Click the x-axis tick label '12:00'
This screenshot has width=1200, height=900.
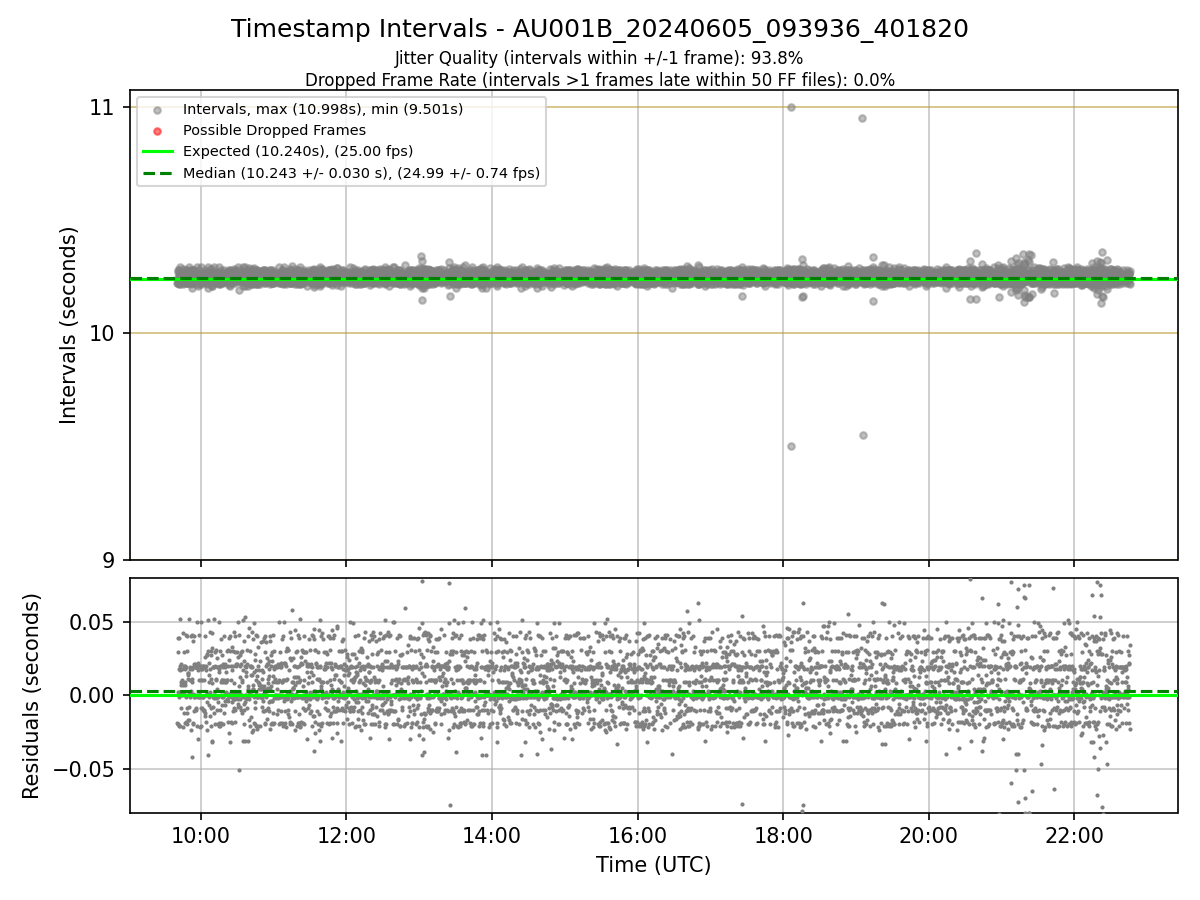coord(346,835)
